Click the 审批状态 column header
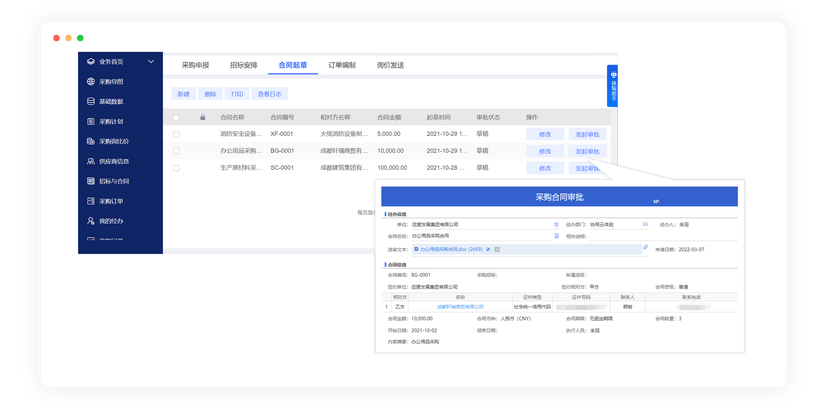Viewport: 828px width, 413px height. [x=488, y=117]
